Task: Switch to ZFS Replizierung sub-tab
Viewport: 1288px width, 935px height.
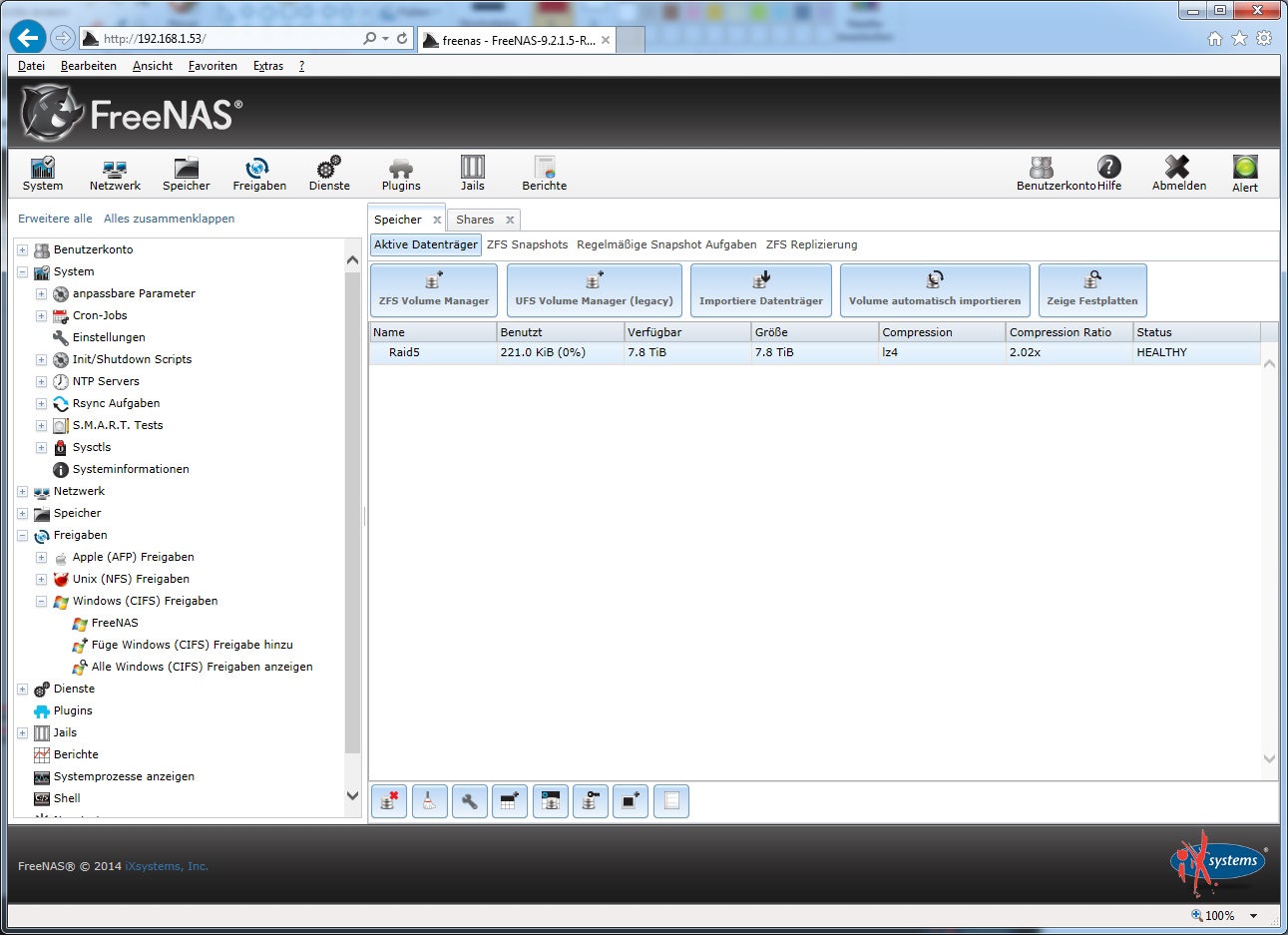Action: tap(811, 244)
